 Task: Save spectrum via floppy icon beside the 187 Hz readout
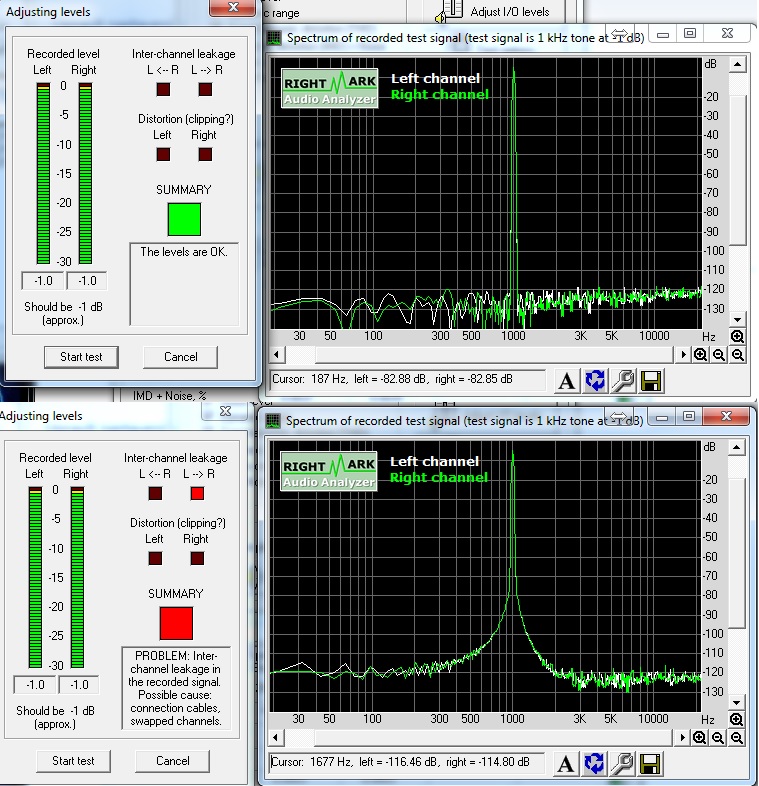[x=651, y=381]
